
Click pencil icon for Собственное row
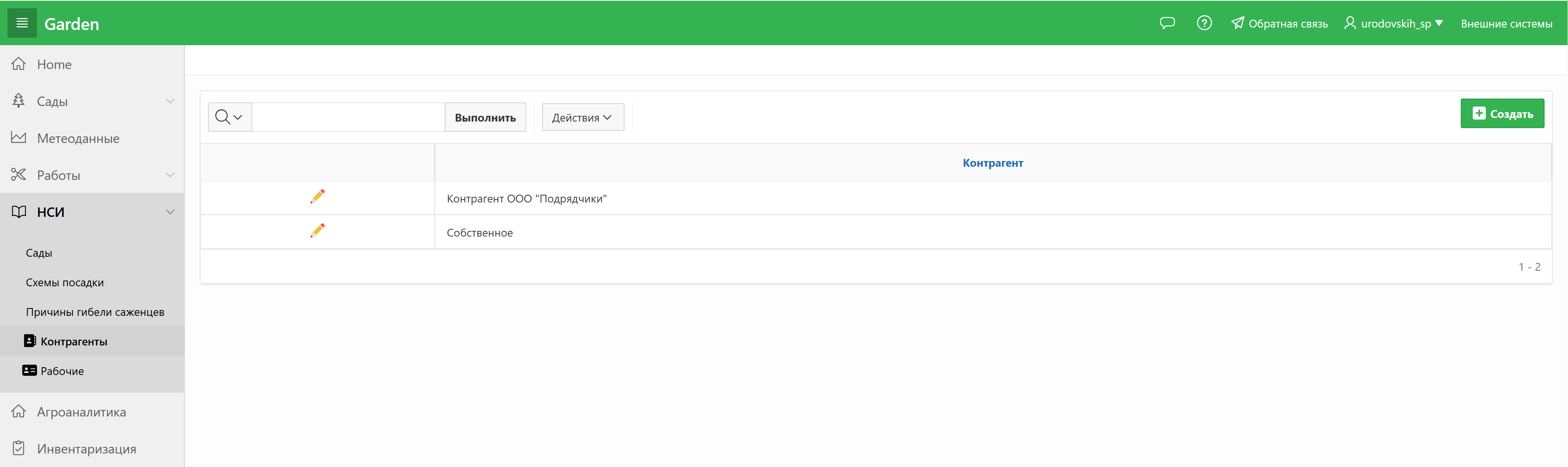click(x=317, y=230)
